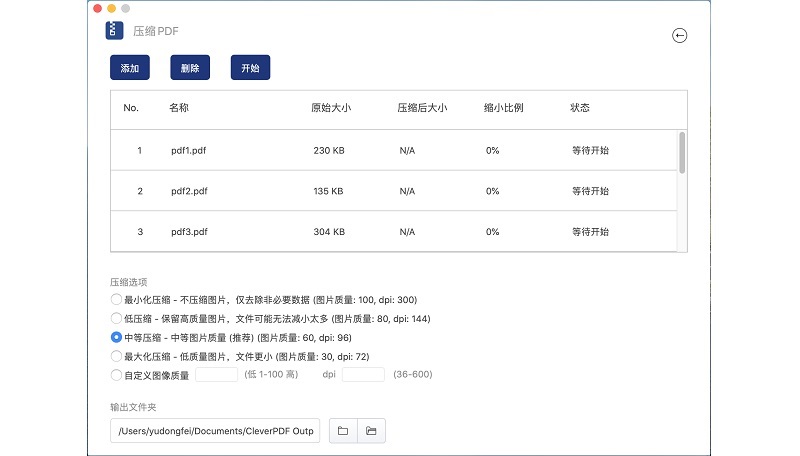The image size is (800, 456).
Task: Click the 等待开始 status of pdf3.pdf
Action: [x=590, y=232]
